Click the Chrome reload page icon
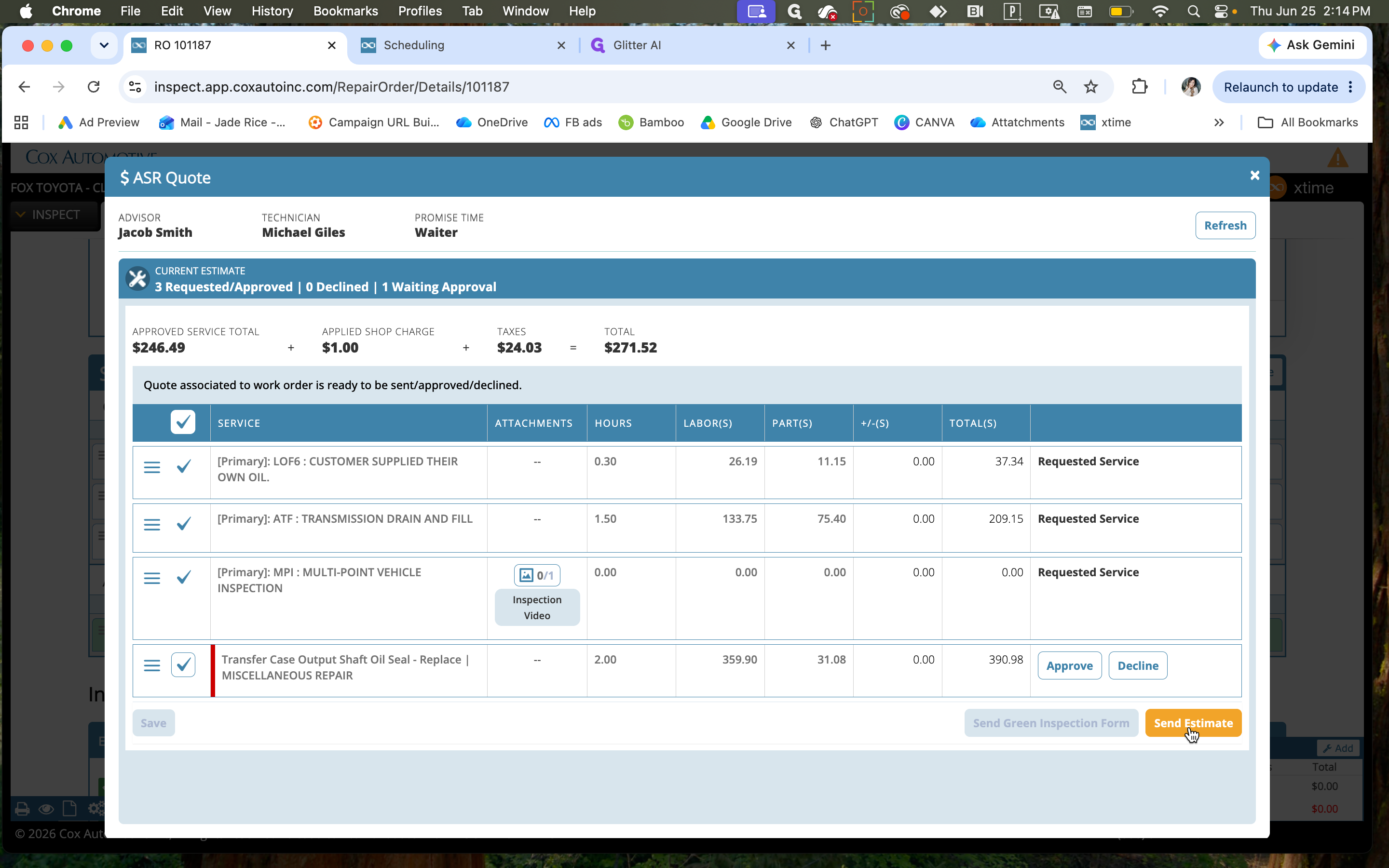The height and width of the screenshot is (868, 1389). 94,87
